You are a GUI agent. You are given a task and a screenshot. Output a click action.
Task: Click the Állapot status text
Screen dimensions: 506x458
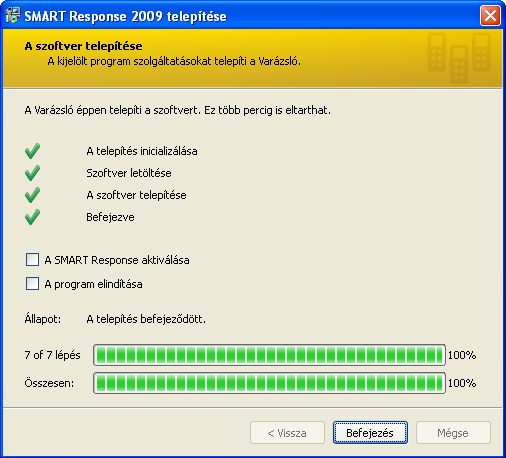[x=146, y=319]
